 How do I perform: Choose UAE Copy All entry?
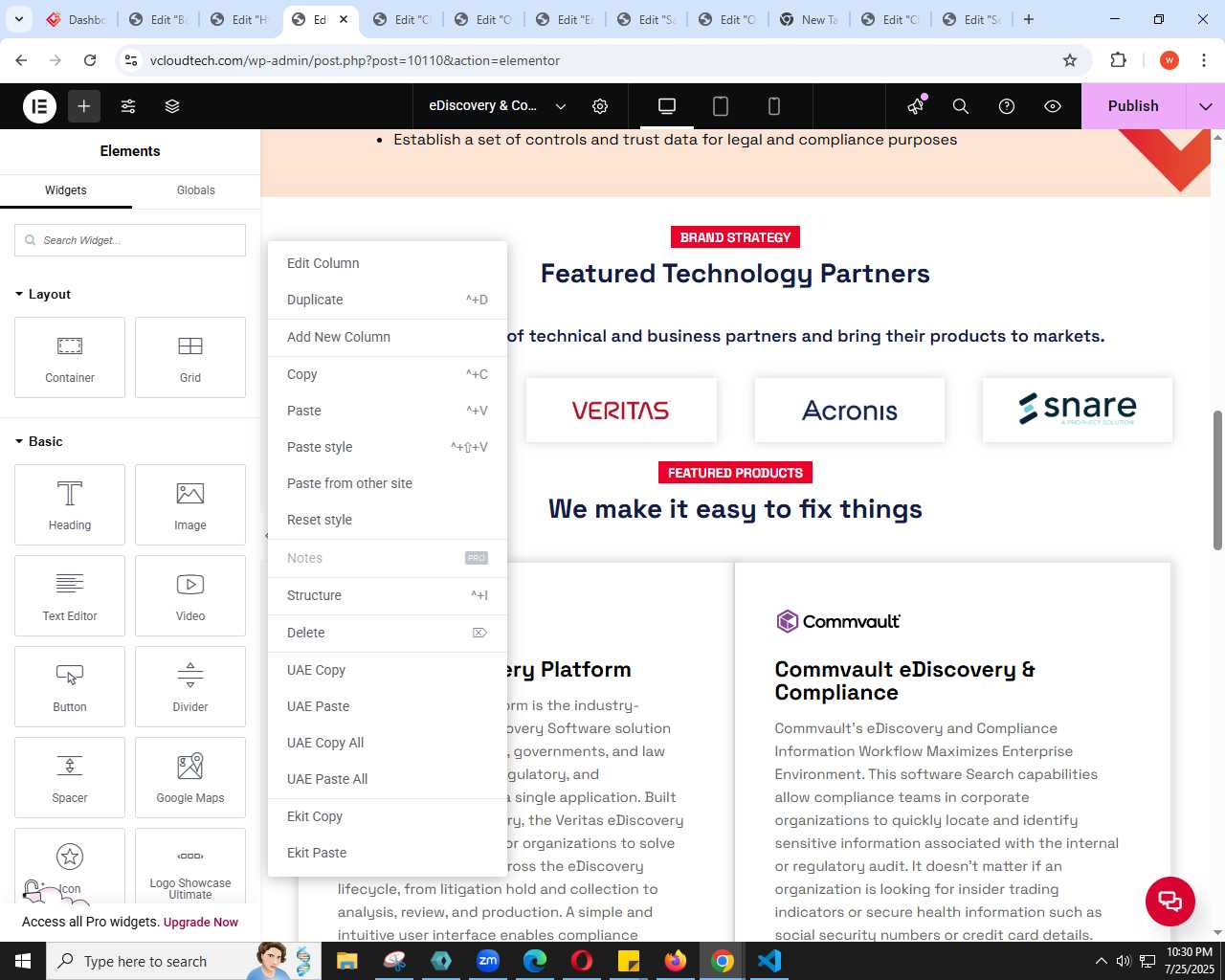[388, 743]
